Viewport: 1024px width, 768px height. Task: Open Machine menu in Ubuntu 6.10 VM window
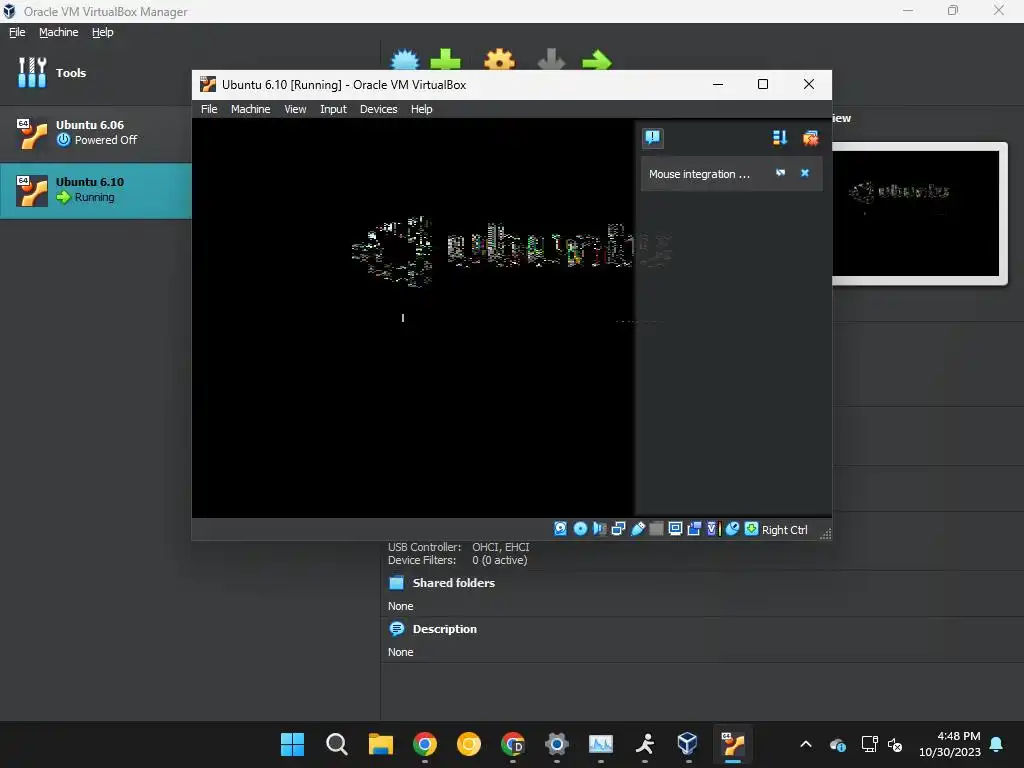coord(250,109)
